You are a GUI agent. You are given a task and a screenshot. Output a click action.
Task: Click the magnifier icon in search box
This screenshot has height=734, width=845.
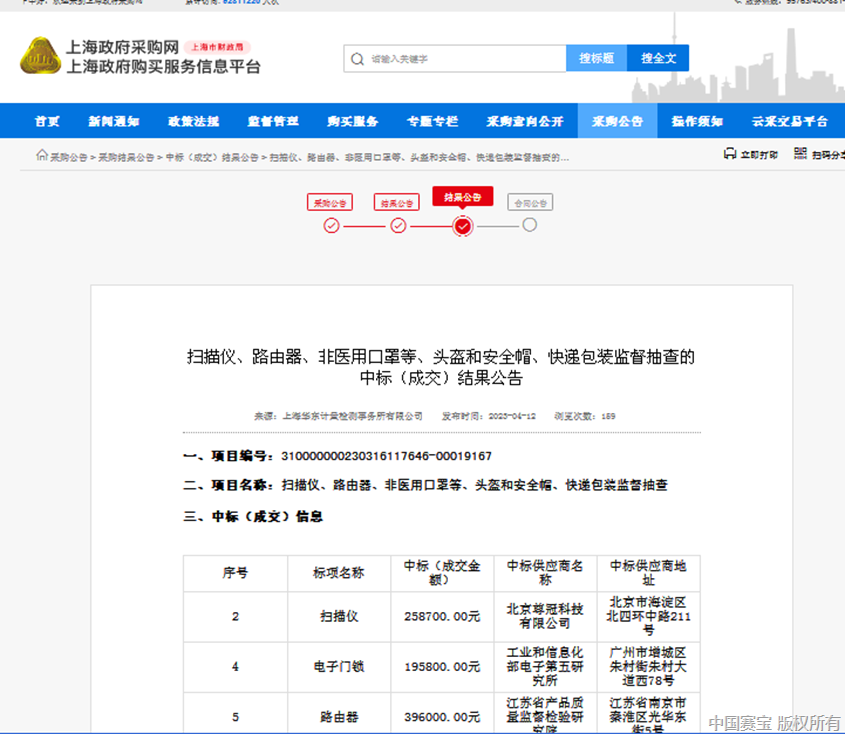(357, 59)
